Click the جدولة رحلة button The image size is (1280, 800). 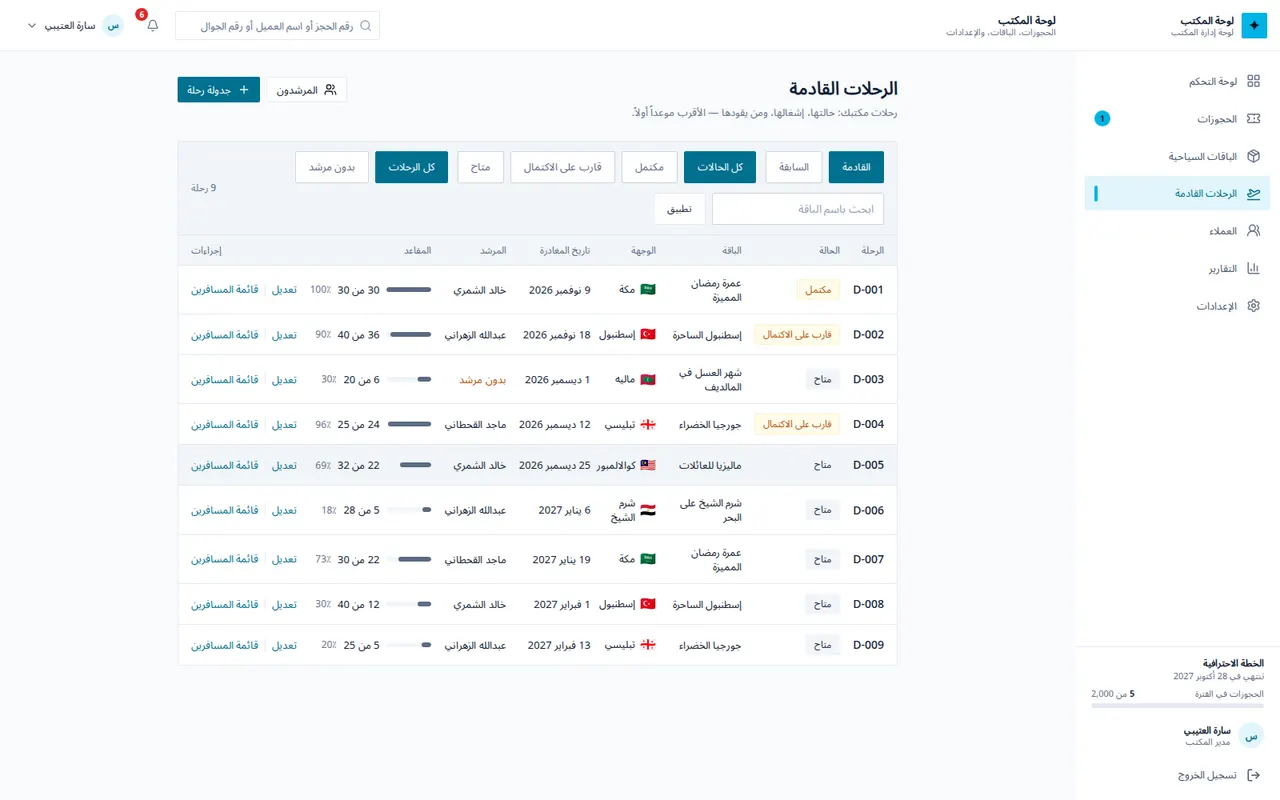[x=219, y=90]
